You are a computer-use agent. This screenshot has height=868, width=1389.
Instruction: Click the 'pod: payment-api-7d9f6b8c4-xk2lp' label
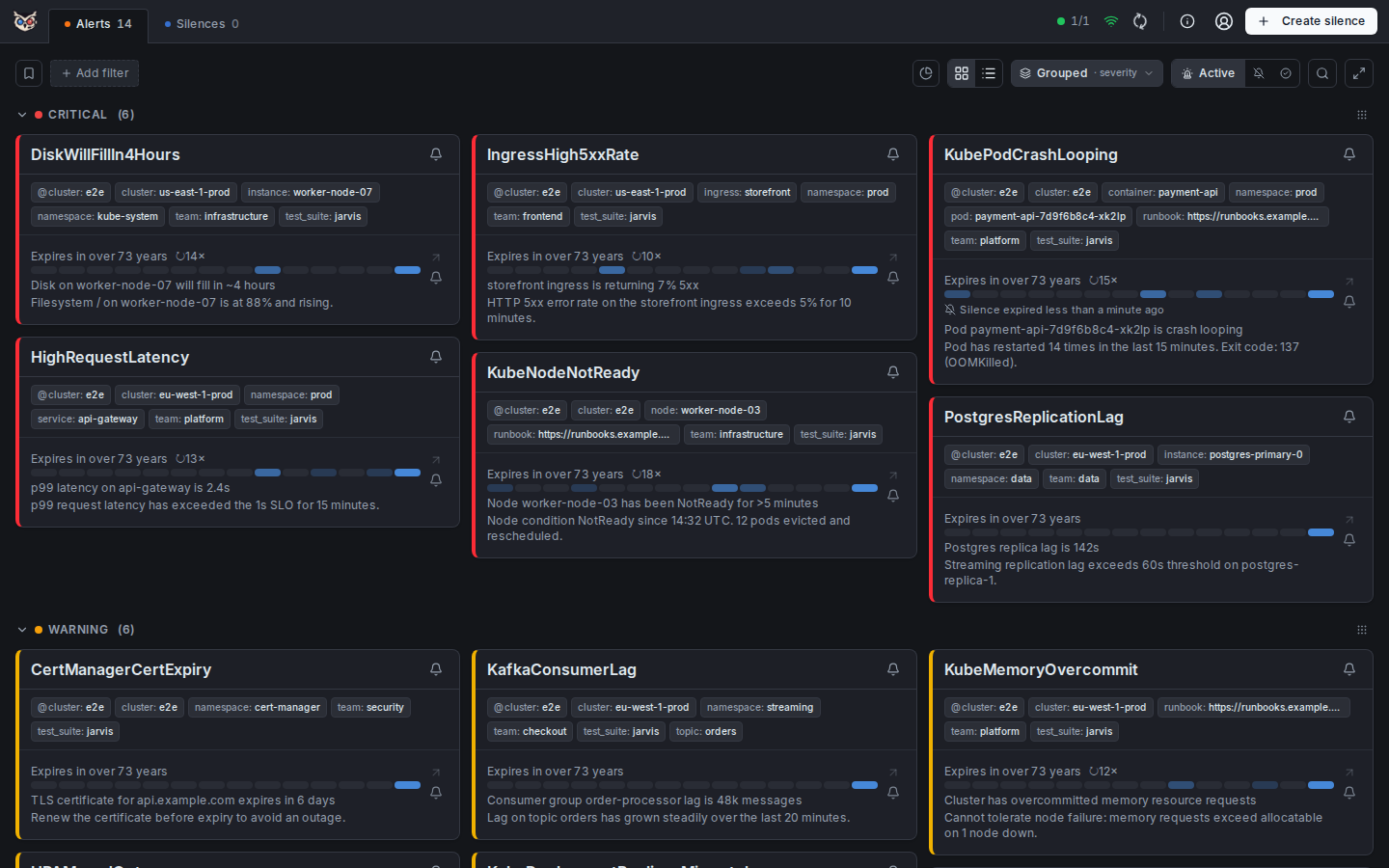tap(1038, 217)
